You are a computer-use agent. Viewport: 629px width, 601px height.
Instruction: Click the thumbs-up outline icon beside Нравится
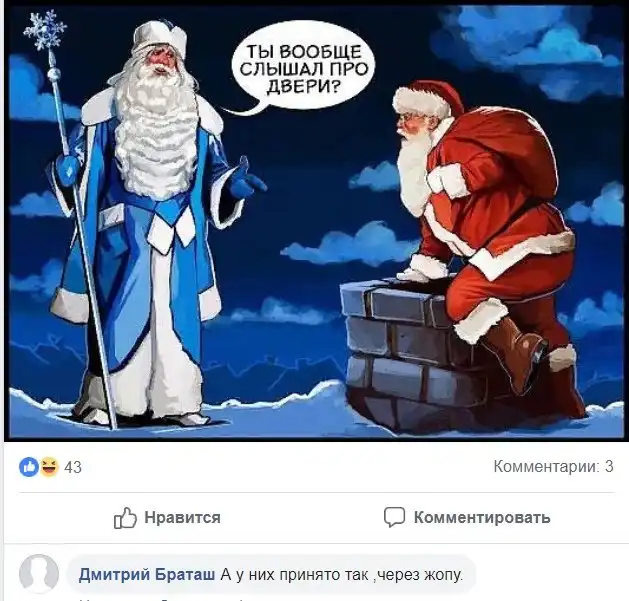[125, 518]
